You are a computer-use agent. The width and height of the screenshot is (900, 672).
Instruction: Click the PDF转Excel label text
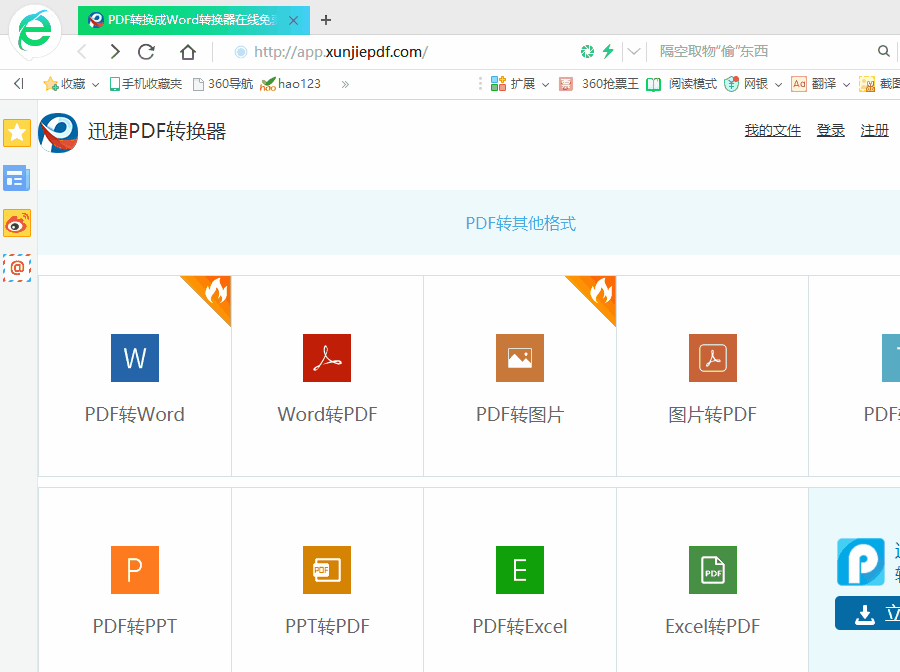[x=520, y=626]
